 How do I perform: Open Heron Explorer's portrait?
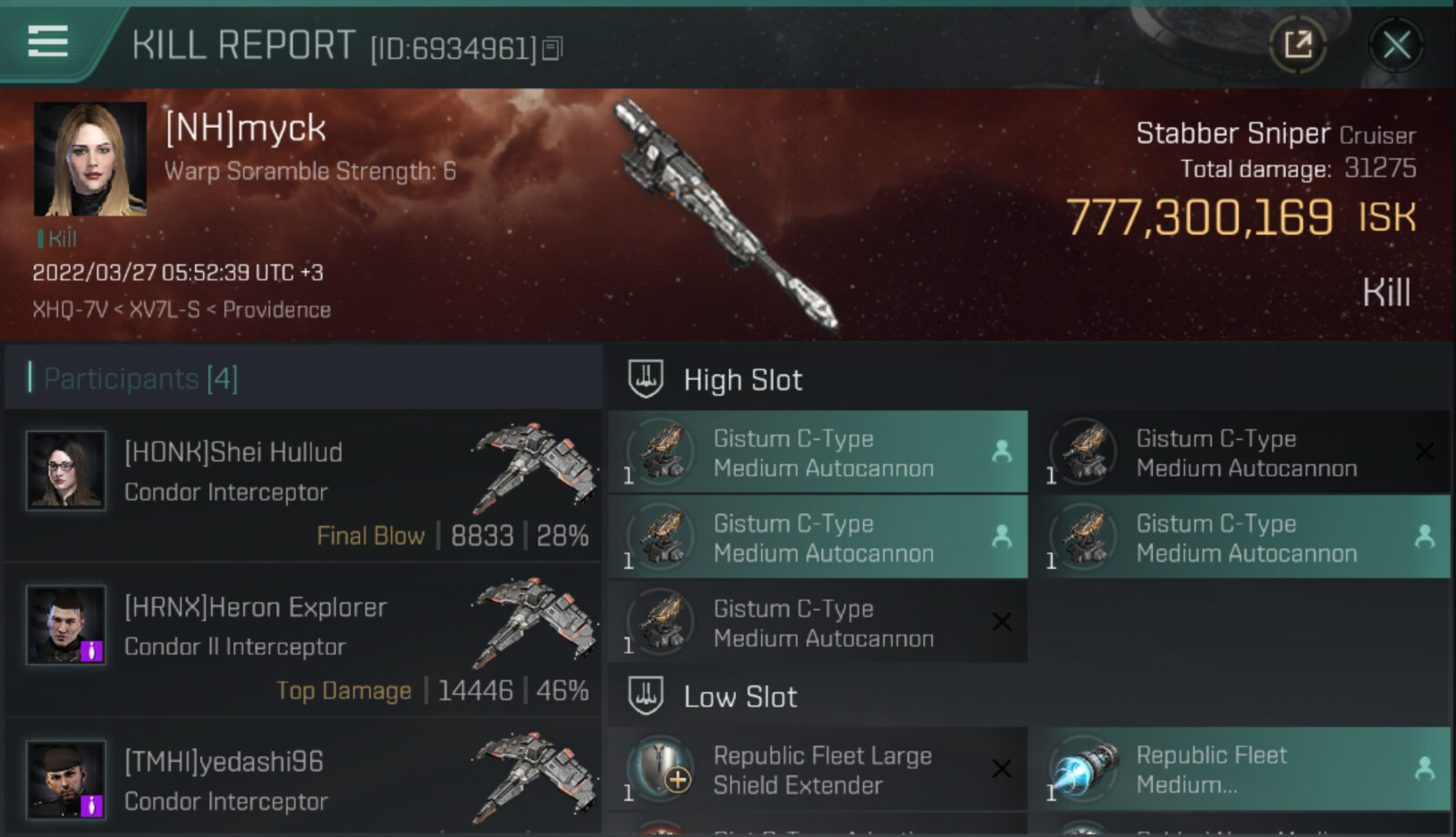tap(65, 625)
